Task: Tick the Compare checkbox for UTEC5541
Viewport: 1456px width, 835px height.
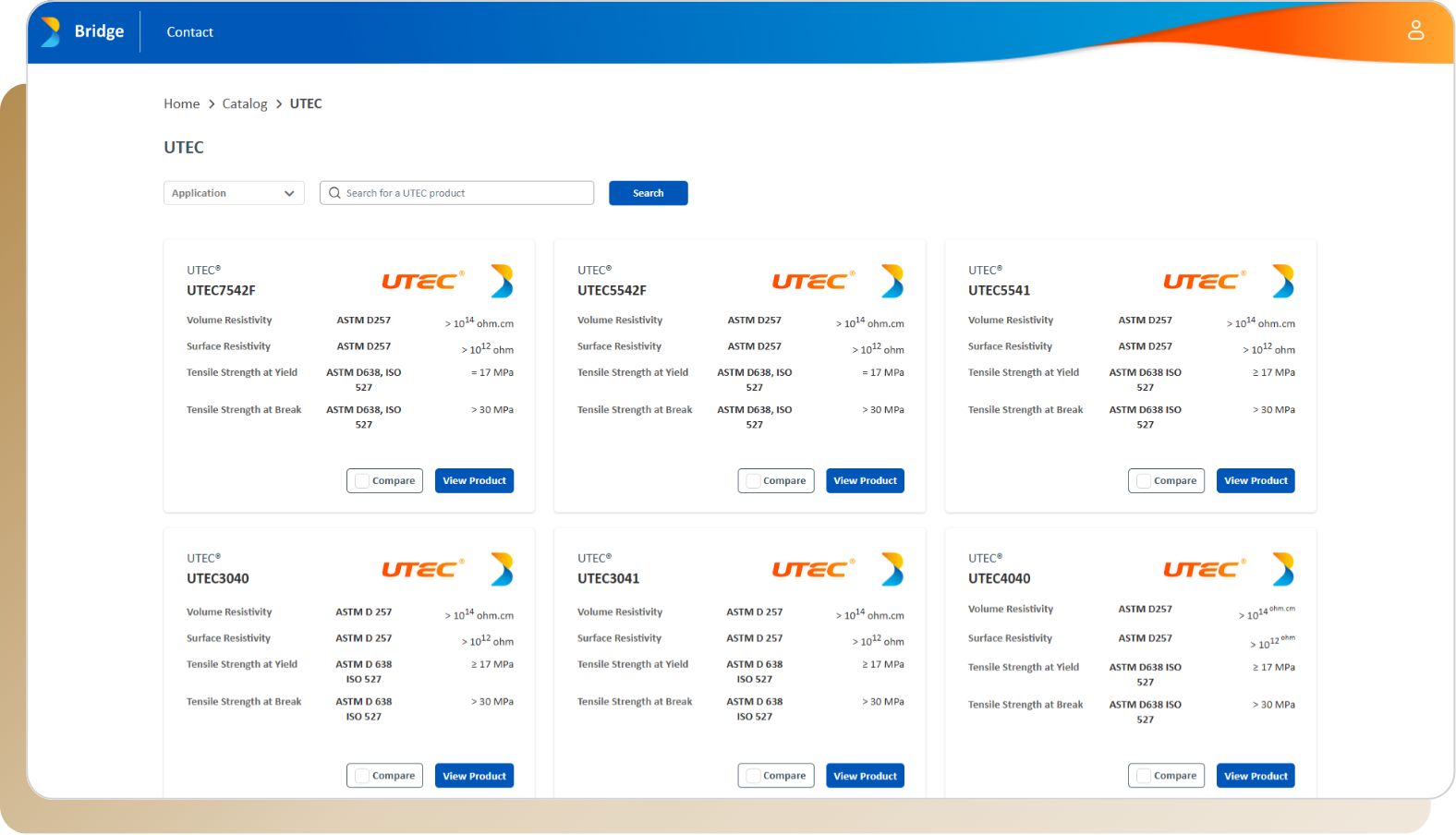Action: (1144, 481)
